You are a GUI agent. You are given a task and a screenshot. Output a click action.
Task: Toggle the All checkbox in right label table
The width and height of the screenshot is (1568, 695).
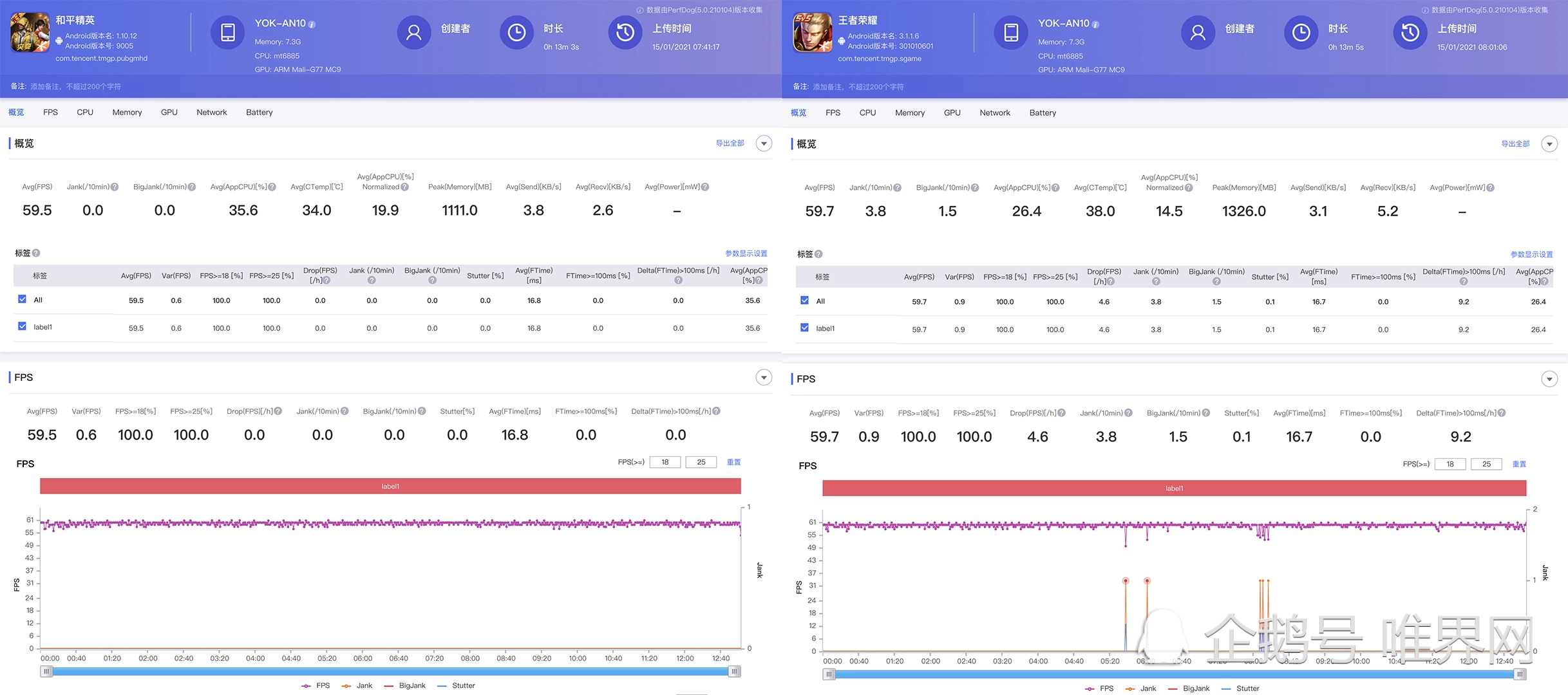(x=805, y=301)
